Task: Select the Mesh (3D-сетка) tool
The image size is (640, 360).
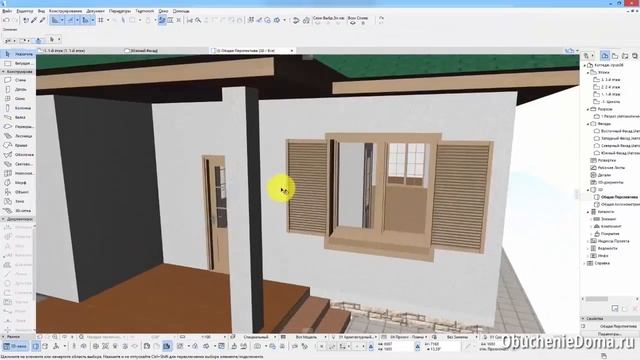Action: 18,211
